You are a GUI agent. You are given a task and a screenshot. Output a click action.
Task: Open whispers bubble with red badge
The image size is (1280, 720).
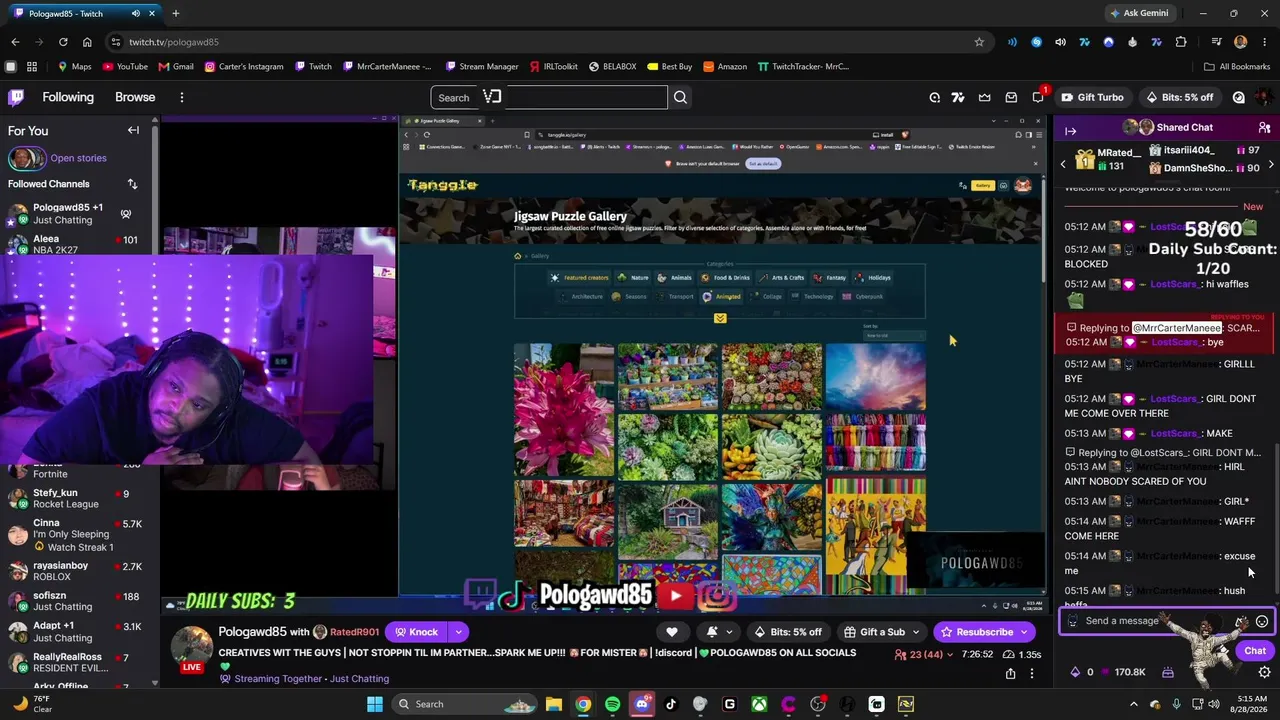tap(1038, 96)
